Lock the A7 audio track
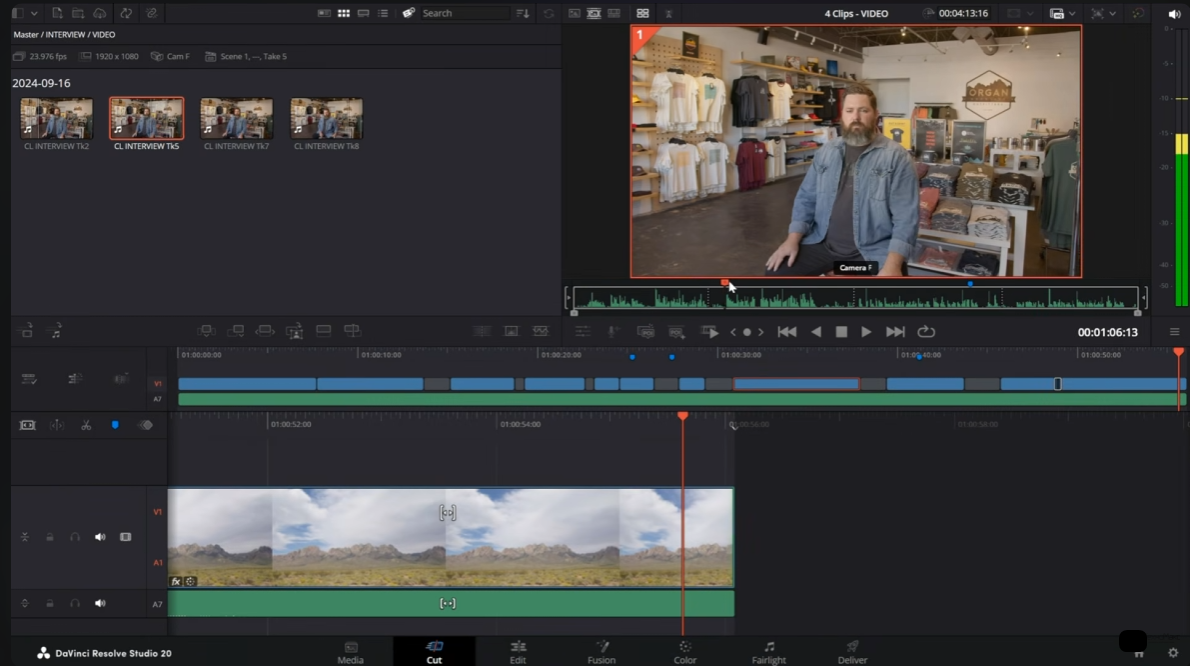The image size is (1190, 666). click(x=49, y=604)
